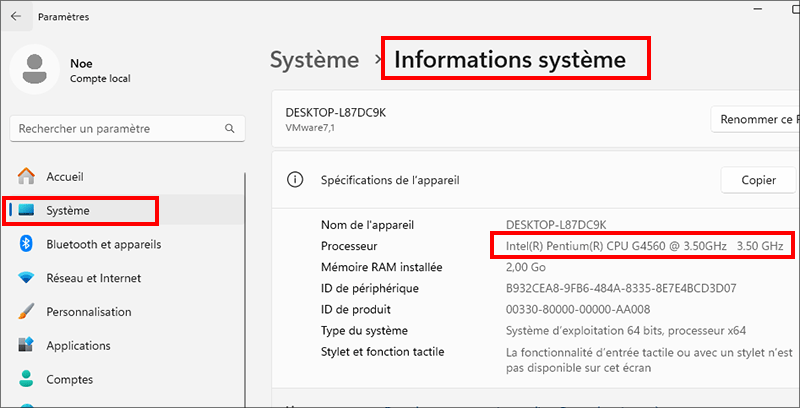The width and height of the screenshot is (800, 408).
Task: Click the Comptes person icon
Action: pyautogui.click(x=26, y=379)
